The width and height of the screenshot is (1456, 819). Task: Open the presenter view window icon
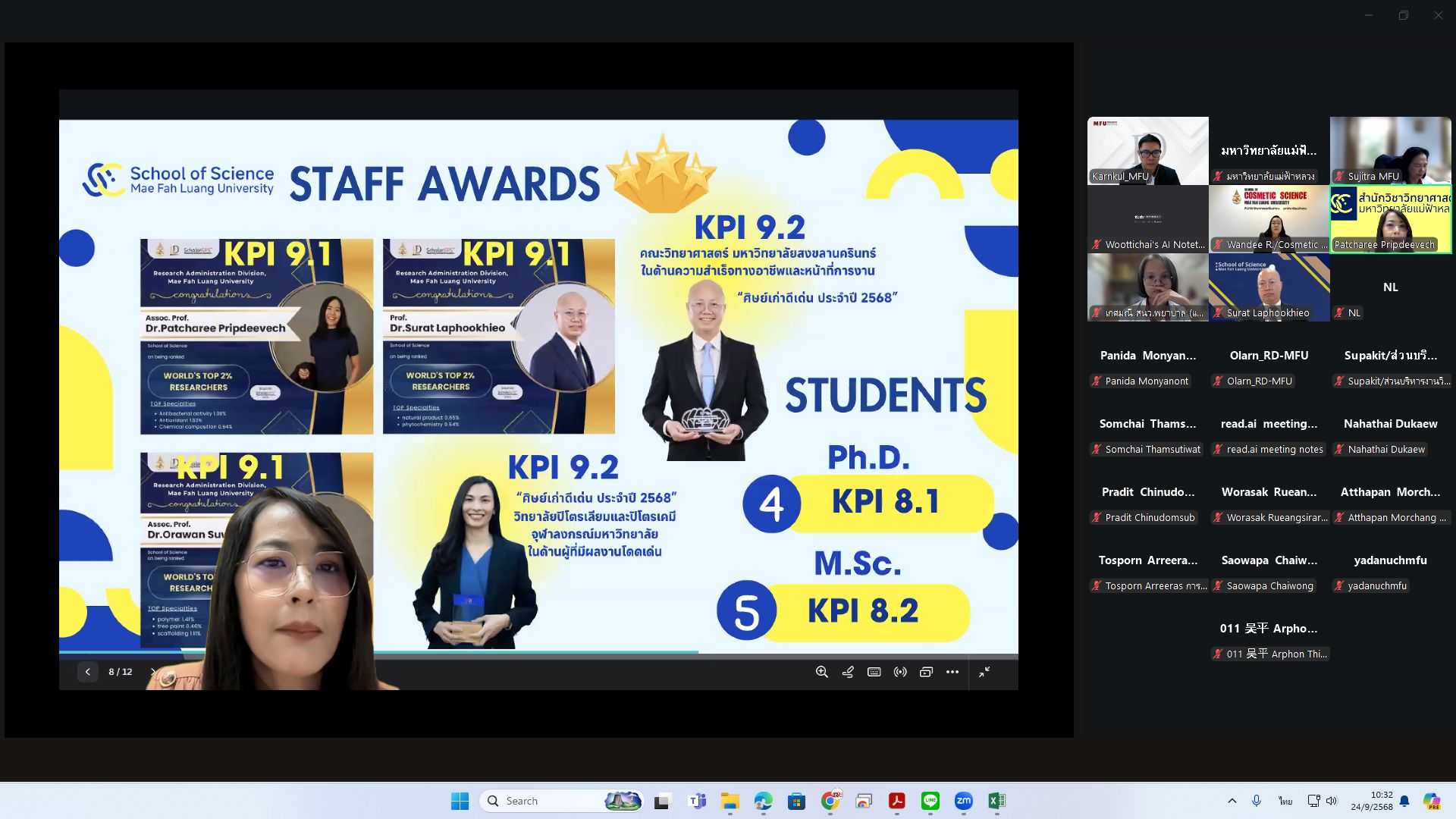click(926, 672)
